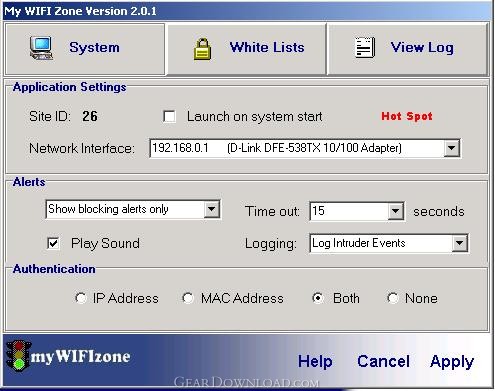Click the yellow padlock White Lists icon
Viewport: 495px width, 391px height.
(202, 49)
